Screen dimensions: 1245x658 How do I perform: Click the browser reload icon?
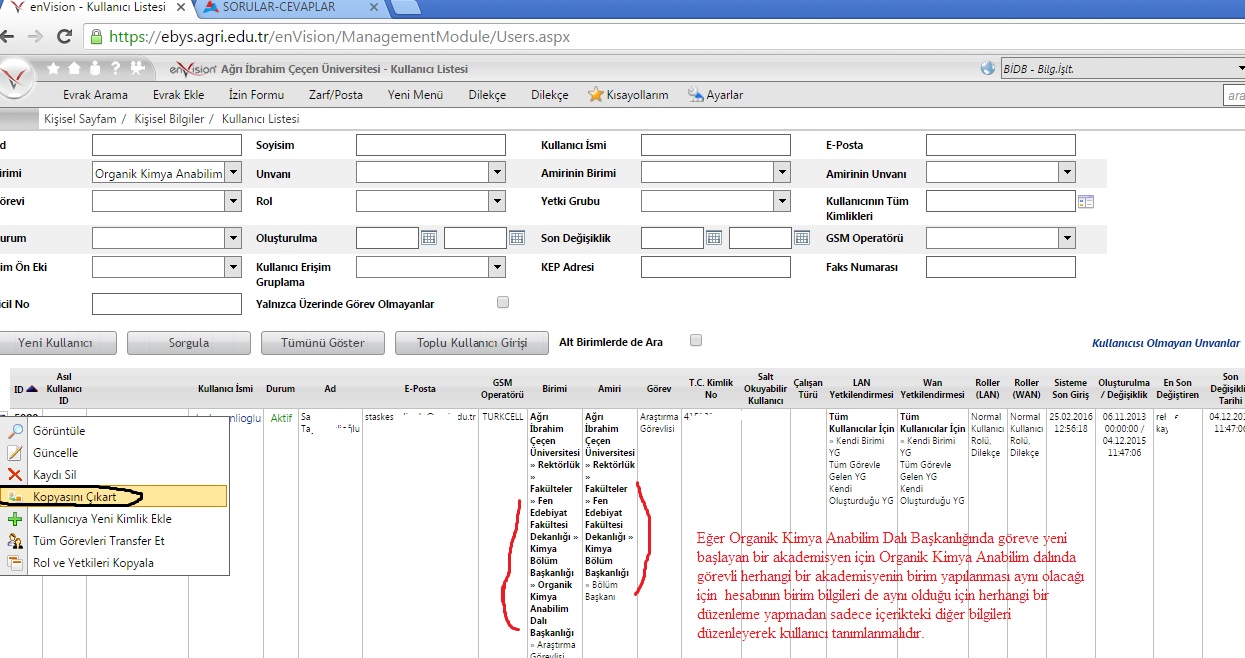tap(64, 36)
